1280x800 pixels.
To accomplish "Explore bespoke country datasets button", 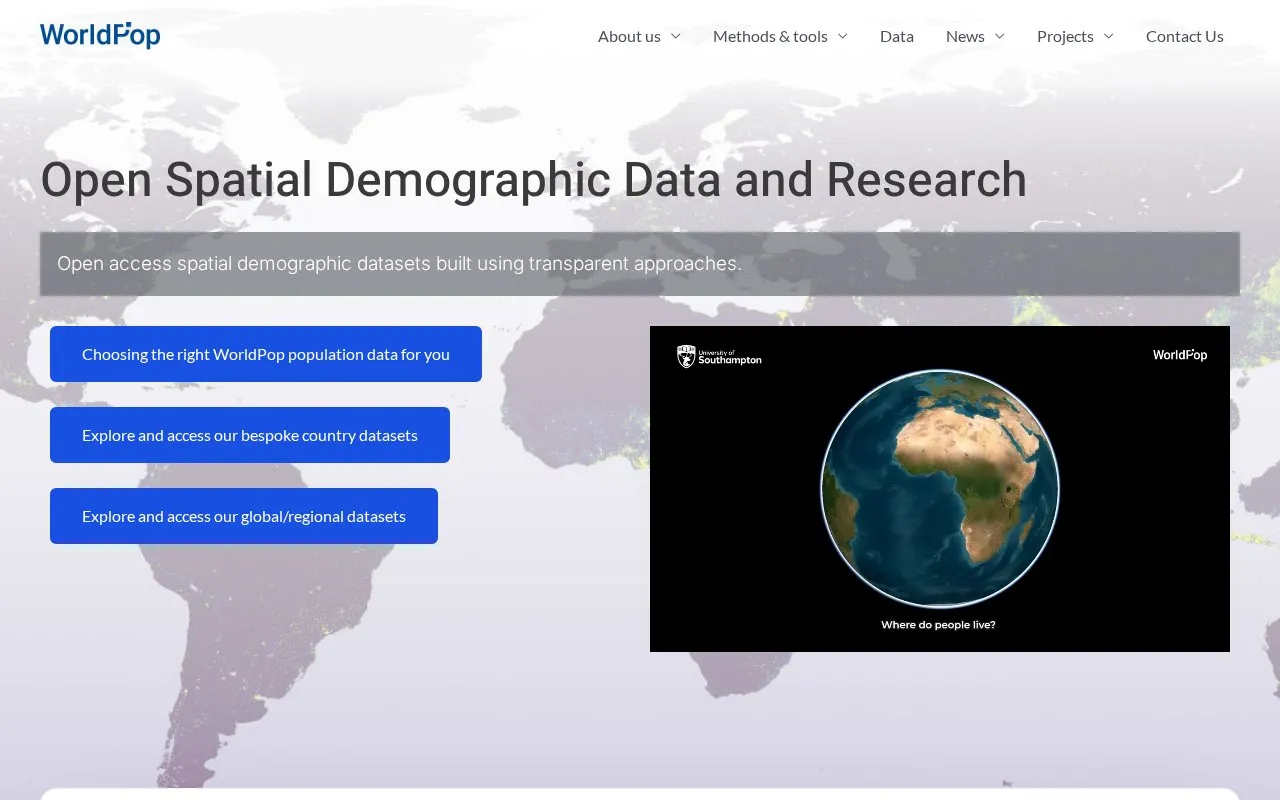I will coord(250,435).
